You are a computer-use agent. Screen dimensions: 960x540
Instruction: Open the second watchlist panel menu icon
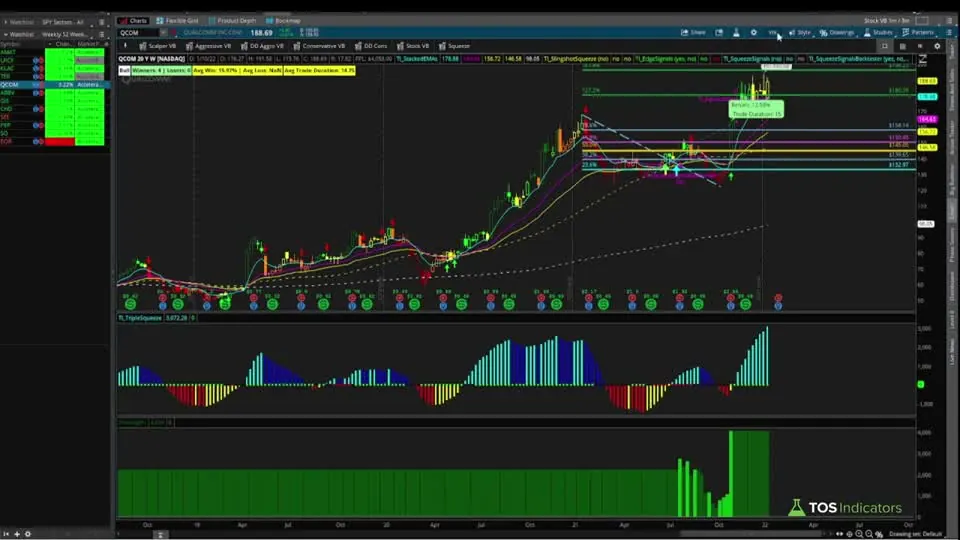102,34
